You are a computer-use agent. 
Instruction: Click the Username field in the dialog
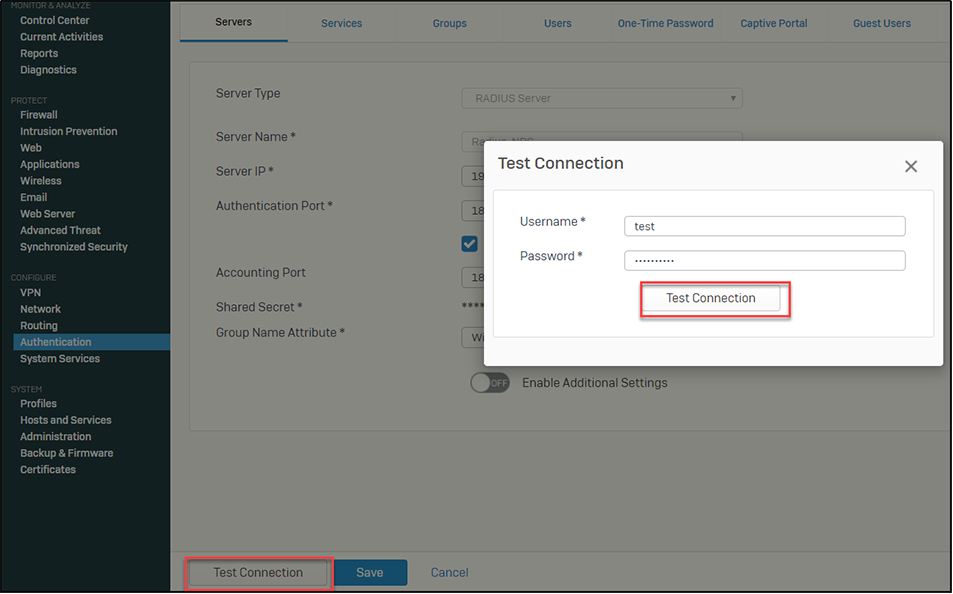764,226
